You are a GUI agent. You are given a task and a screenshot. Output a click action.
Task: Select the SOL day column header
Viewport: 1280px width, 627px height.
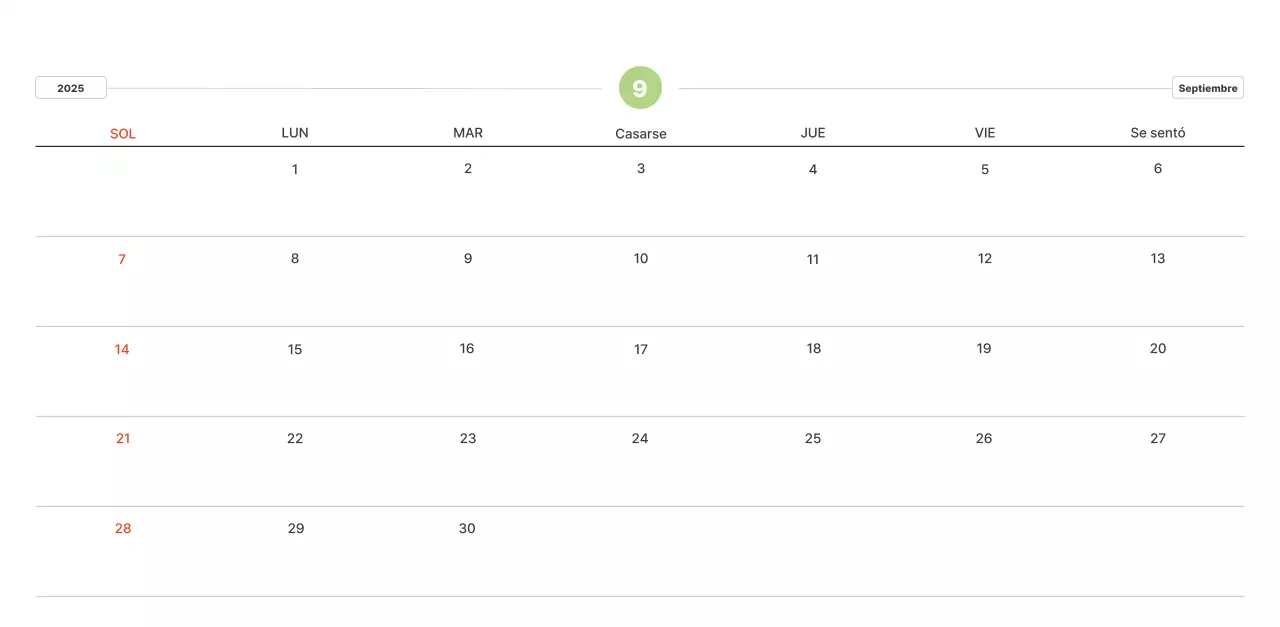click(x=123, y=133)
